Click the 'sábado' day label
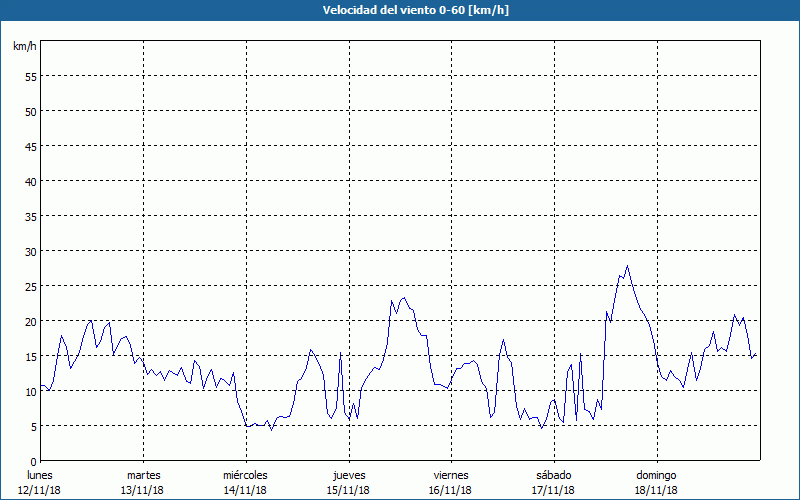 (x=554, y=475)
